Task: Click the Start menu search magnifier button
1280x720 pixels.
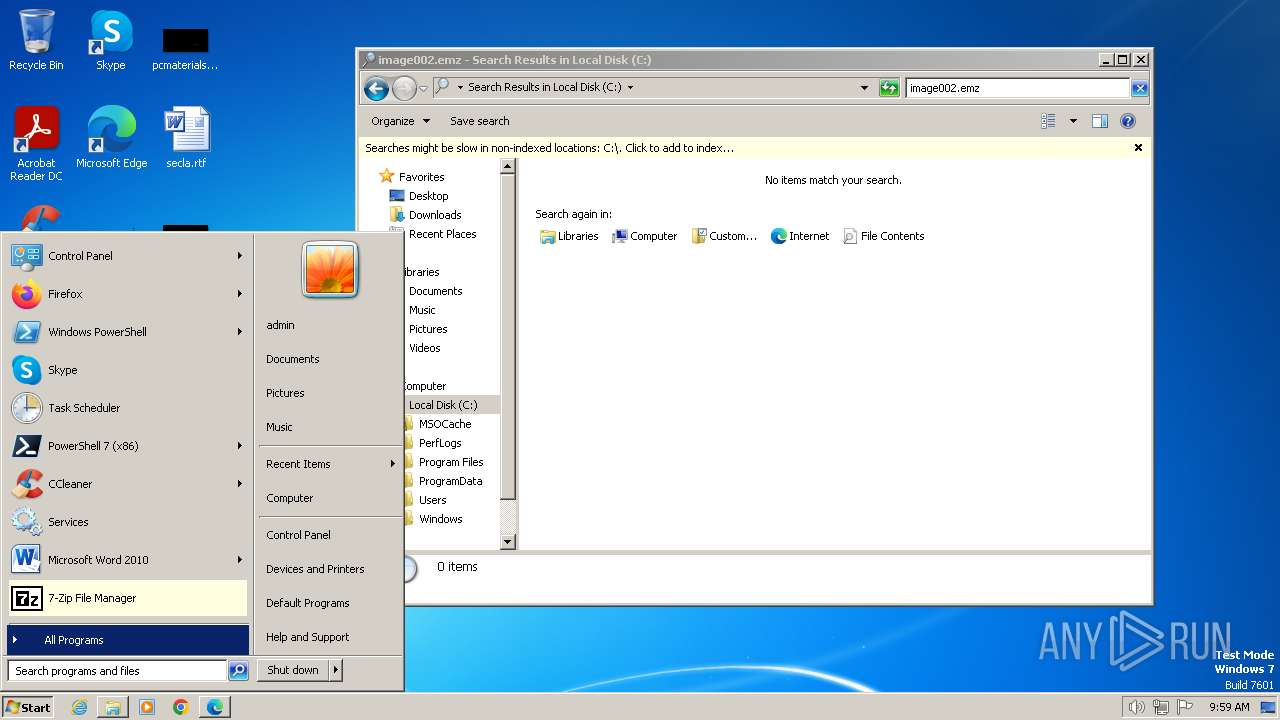Action: [x=238, y=671]
